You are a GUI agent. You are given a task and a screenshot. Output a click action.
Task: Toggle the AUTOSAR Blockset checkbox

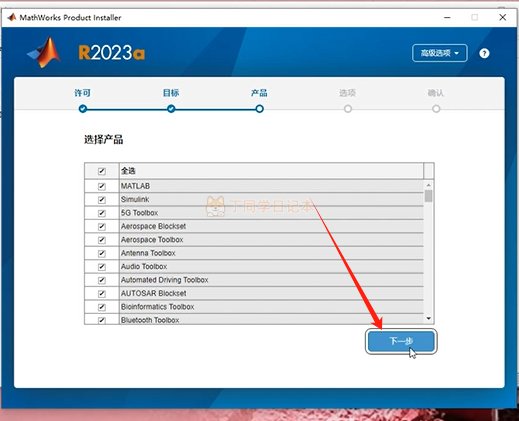pos(102,294)
